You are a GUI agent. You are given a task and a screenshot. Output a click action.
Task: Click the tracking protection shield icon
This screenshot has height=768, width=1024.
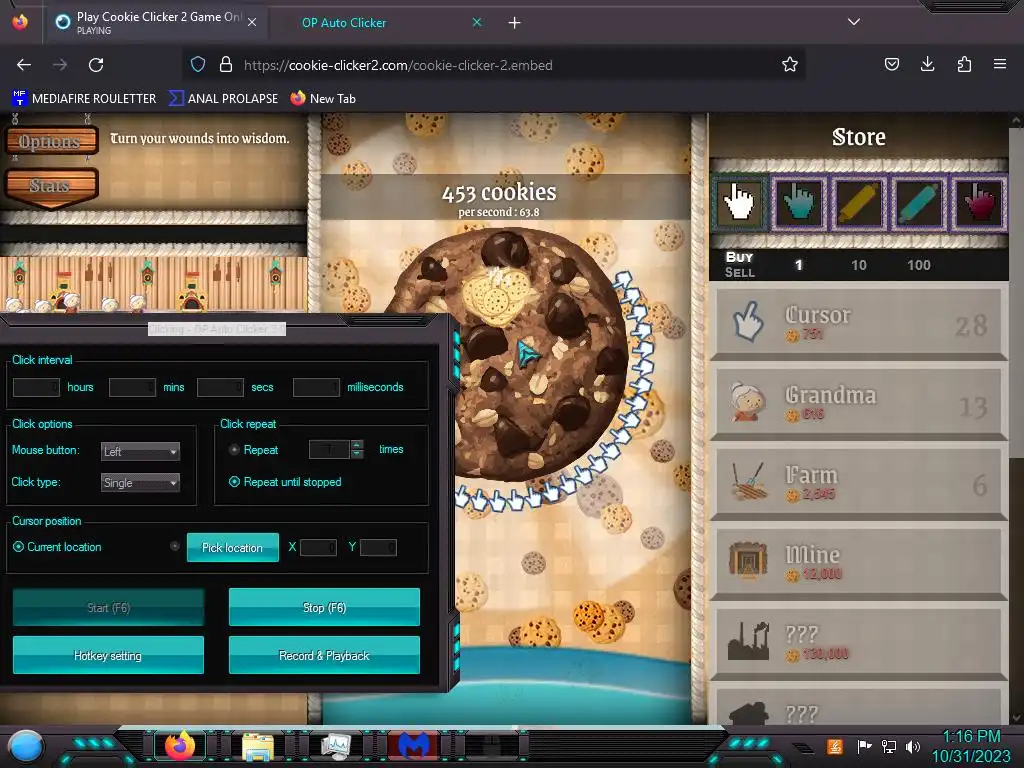[198, 64]
